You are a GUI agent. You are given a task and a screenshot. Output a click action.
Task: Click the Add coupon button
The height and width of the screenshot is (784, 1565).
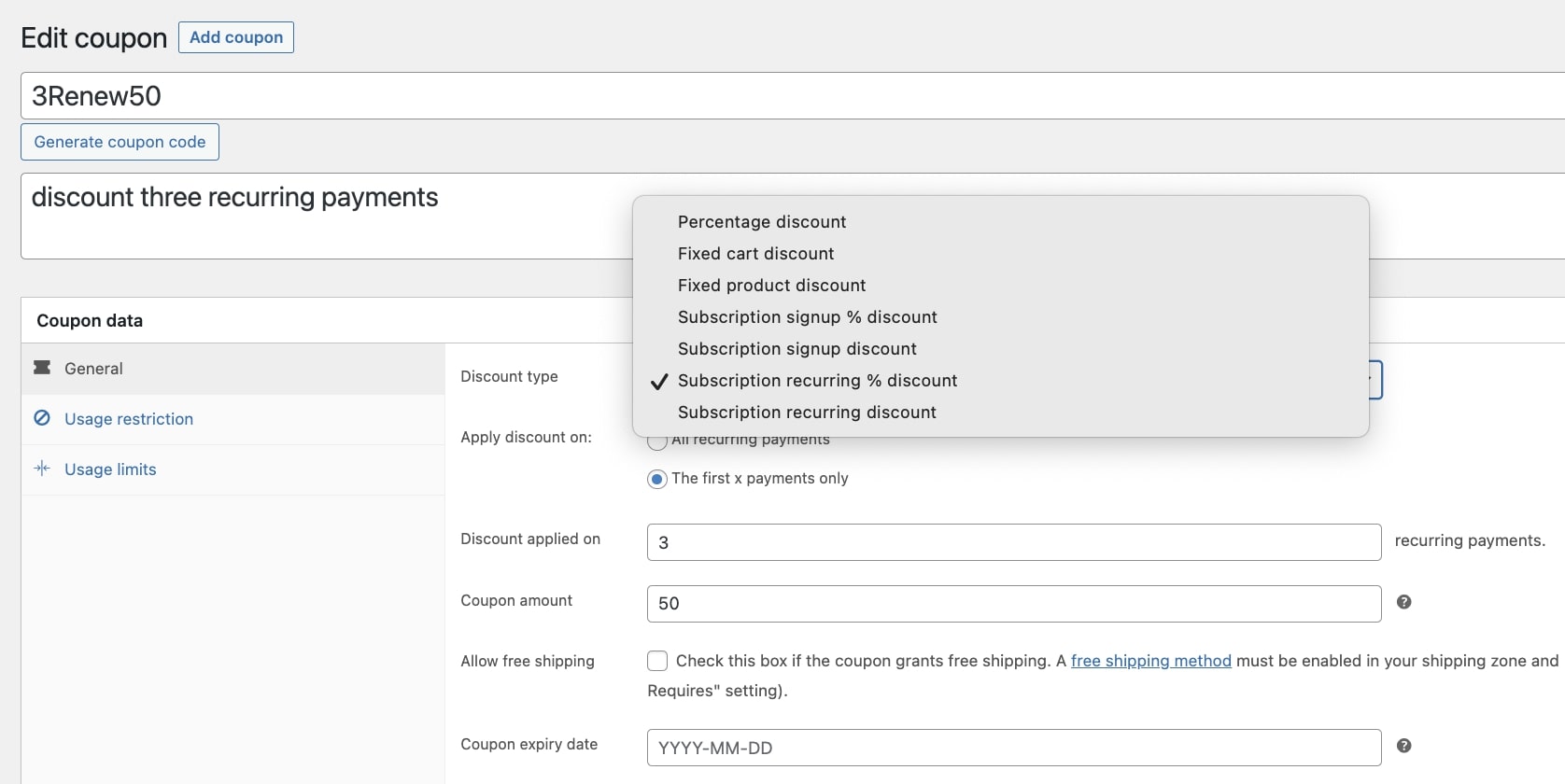tap(236, 37)
